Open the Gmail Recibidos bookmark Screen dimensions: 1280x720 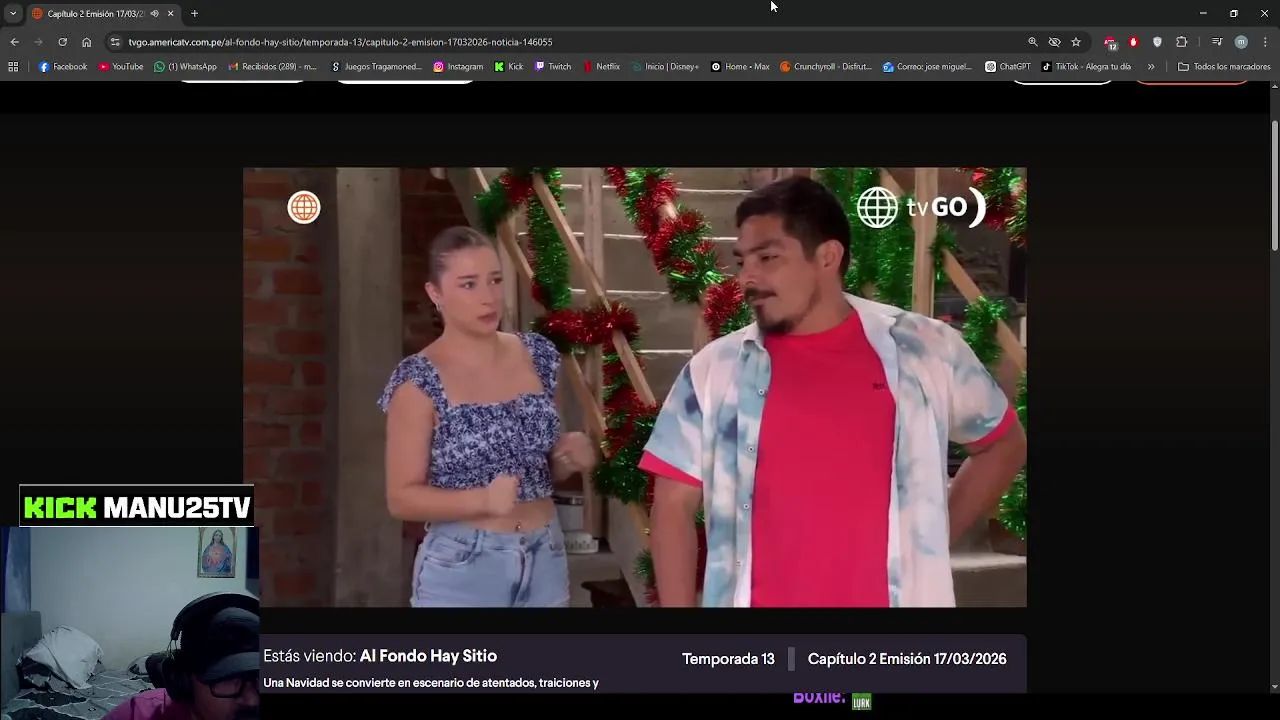[272, 67]
